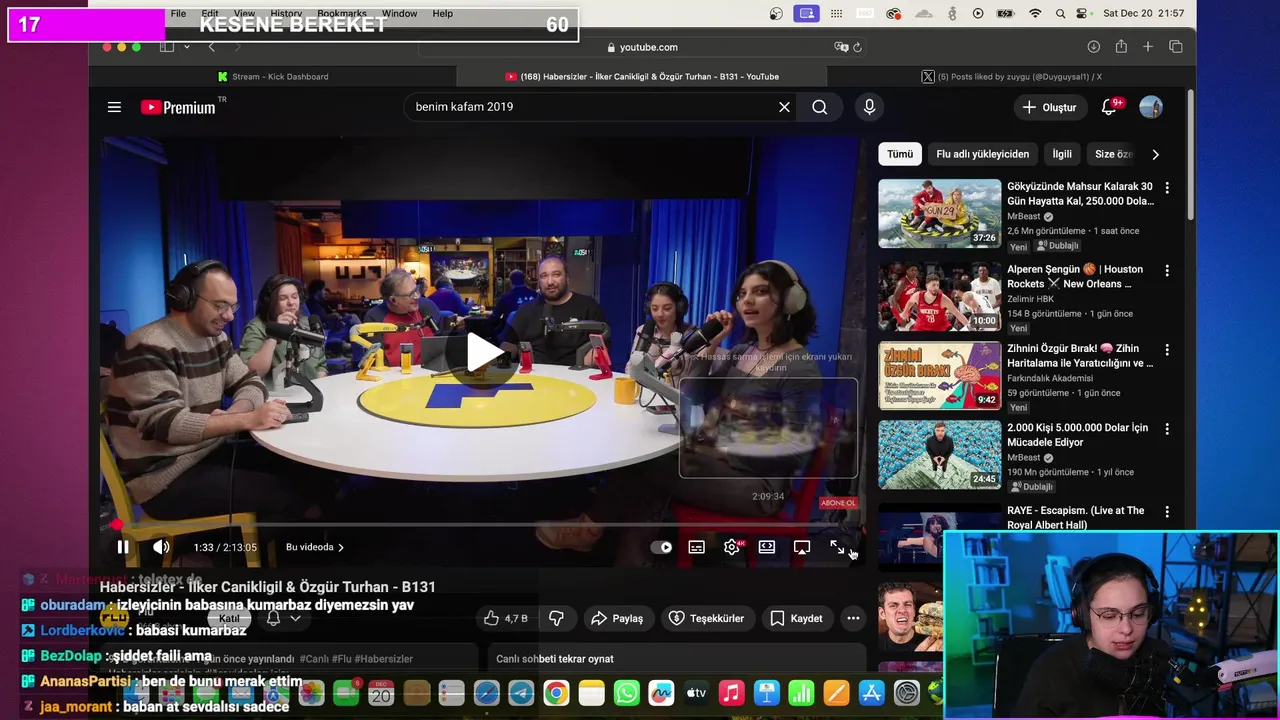This screenshot has width=1280, height=720.
Task: Show Safari tab overview icon
Action: pyautogui.click(x=1176, y=47)
